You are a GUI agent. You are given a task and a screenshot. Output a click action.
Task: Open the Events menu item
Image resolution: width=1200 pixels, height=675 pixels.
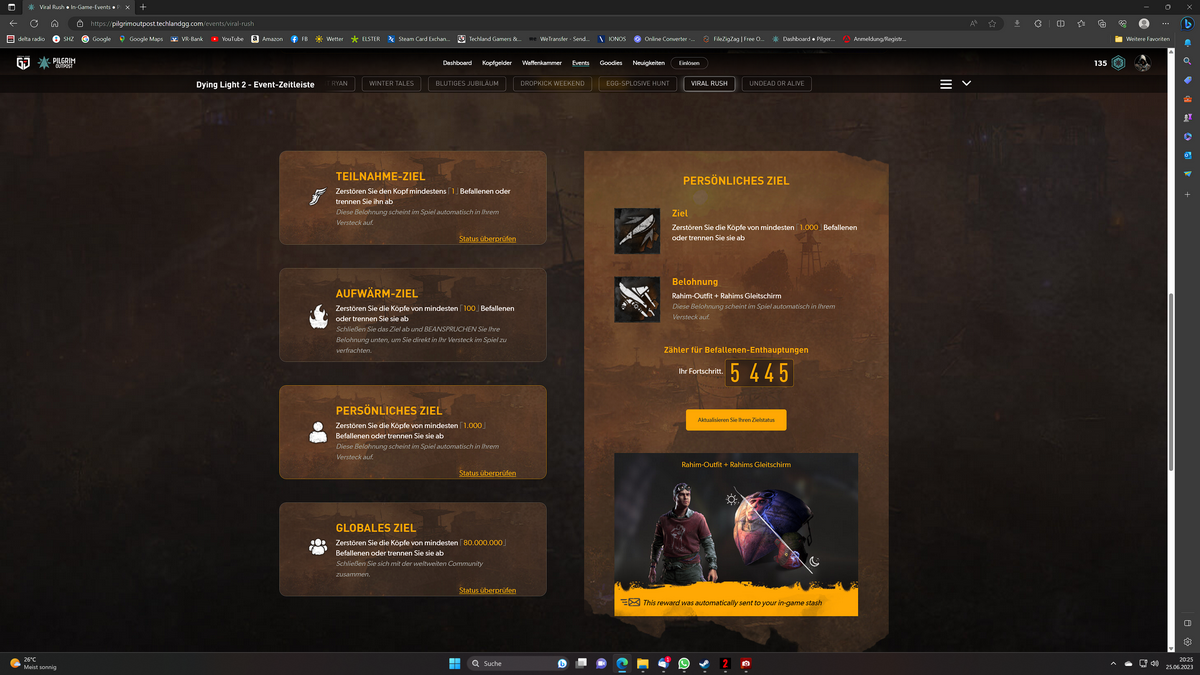[581, 63]
